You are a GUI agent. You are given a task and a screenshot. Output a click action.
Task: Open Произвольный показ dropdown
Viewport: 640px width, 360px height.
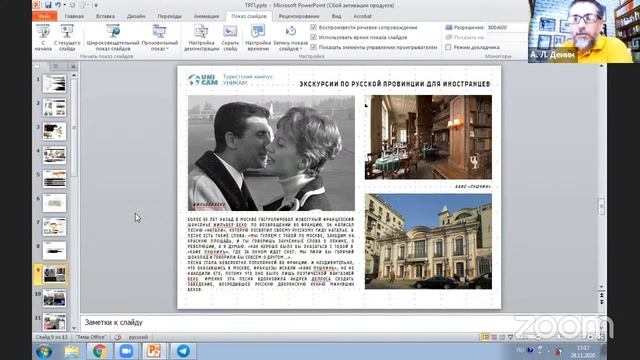tap(160, 38)
